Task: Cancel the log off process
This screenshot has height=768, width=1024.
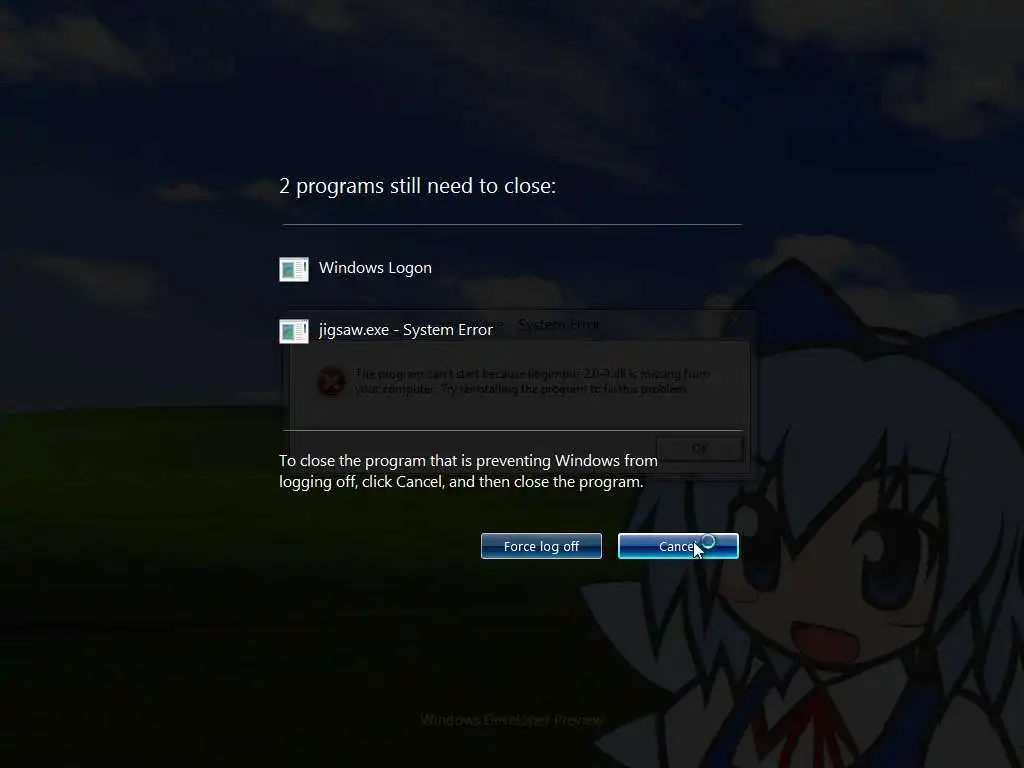Action: coord(678,546)
